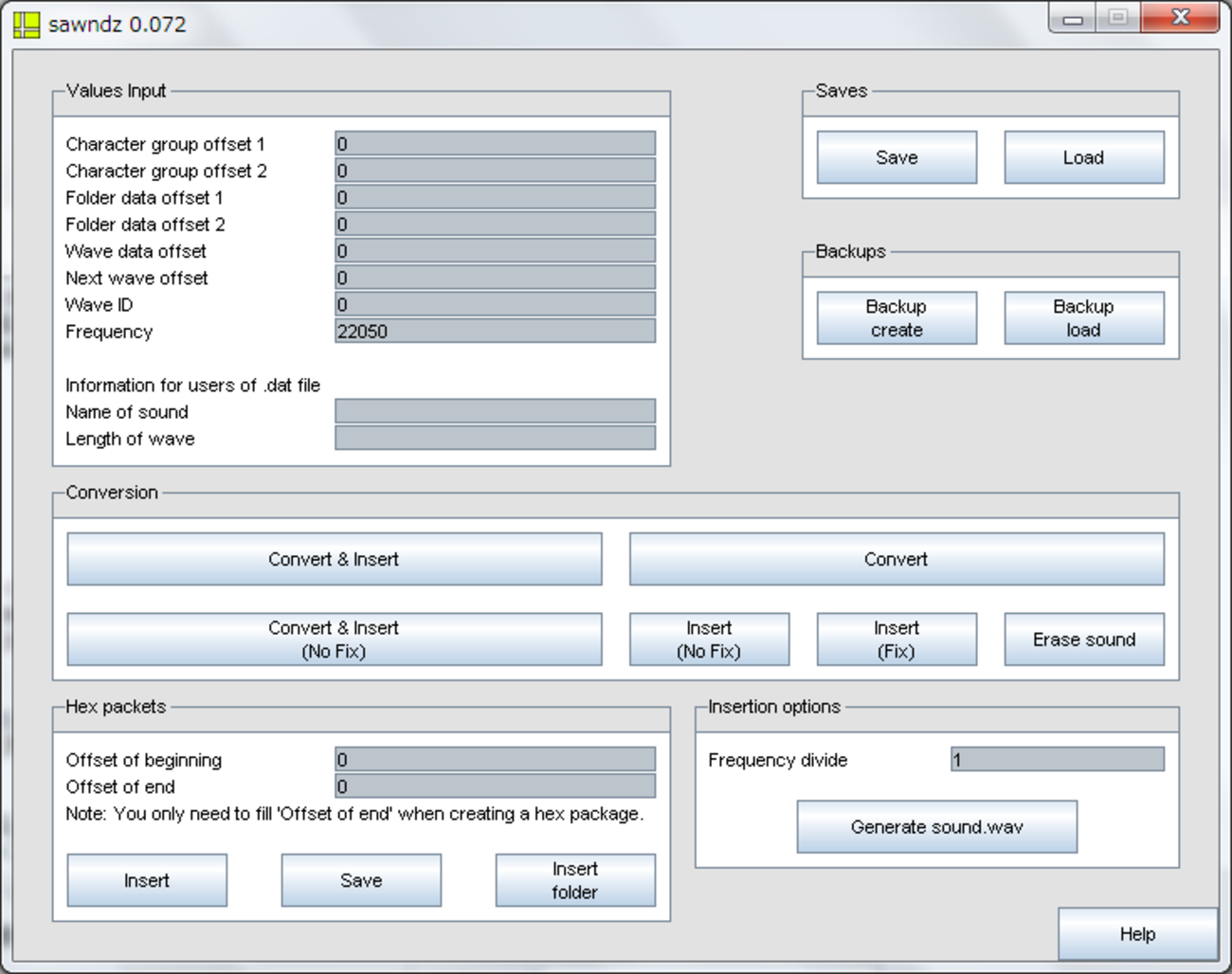Click the plain Convert button
Screen dimensions: 1232x974
897,559
